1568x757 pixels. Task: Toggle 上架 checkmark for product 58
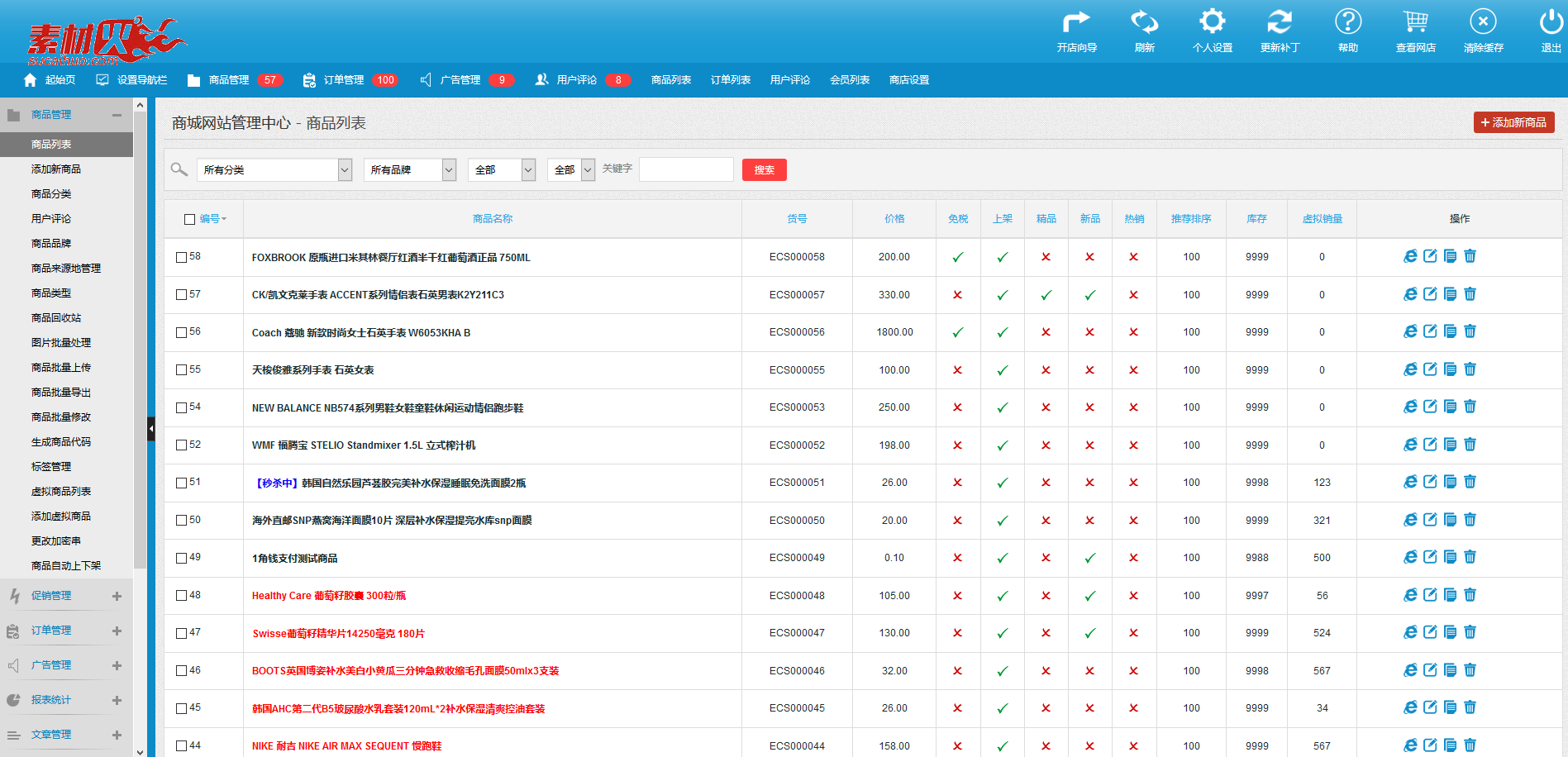[1002, 257]
